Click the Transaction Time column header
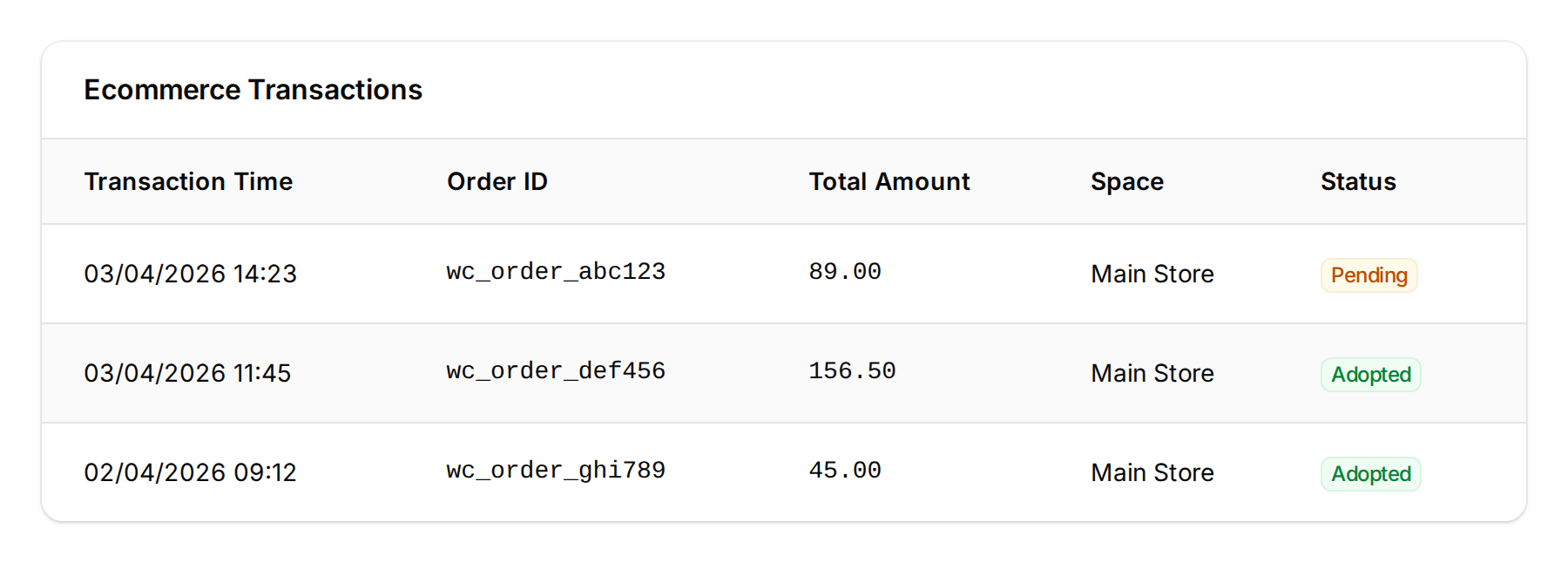The image size is (1568, 563). click(x=188, y=182)
